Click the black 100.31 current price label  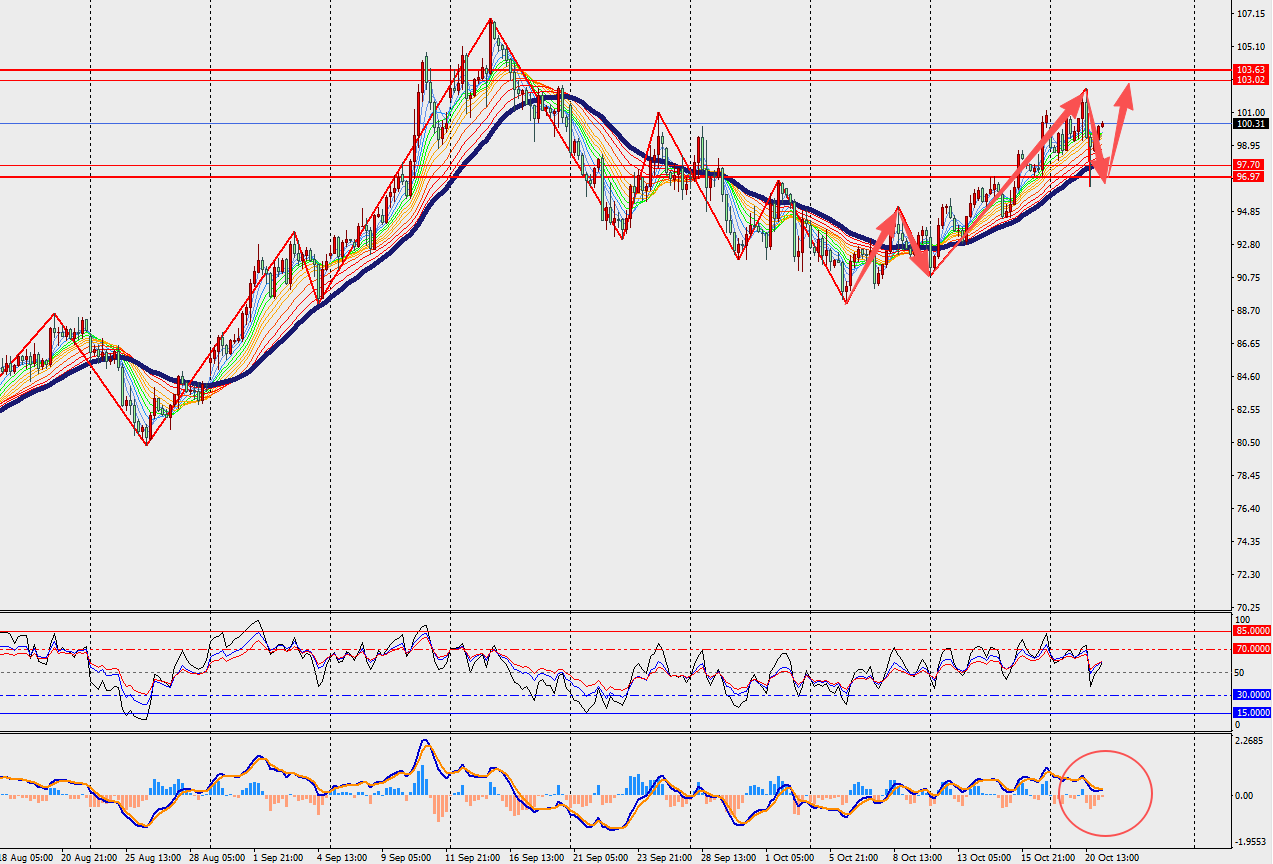[1252, 124]
